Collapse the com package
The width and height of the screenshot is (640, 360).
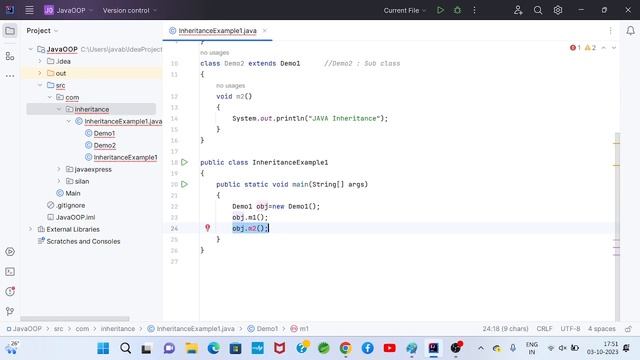click(49, 97)
